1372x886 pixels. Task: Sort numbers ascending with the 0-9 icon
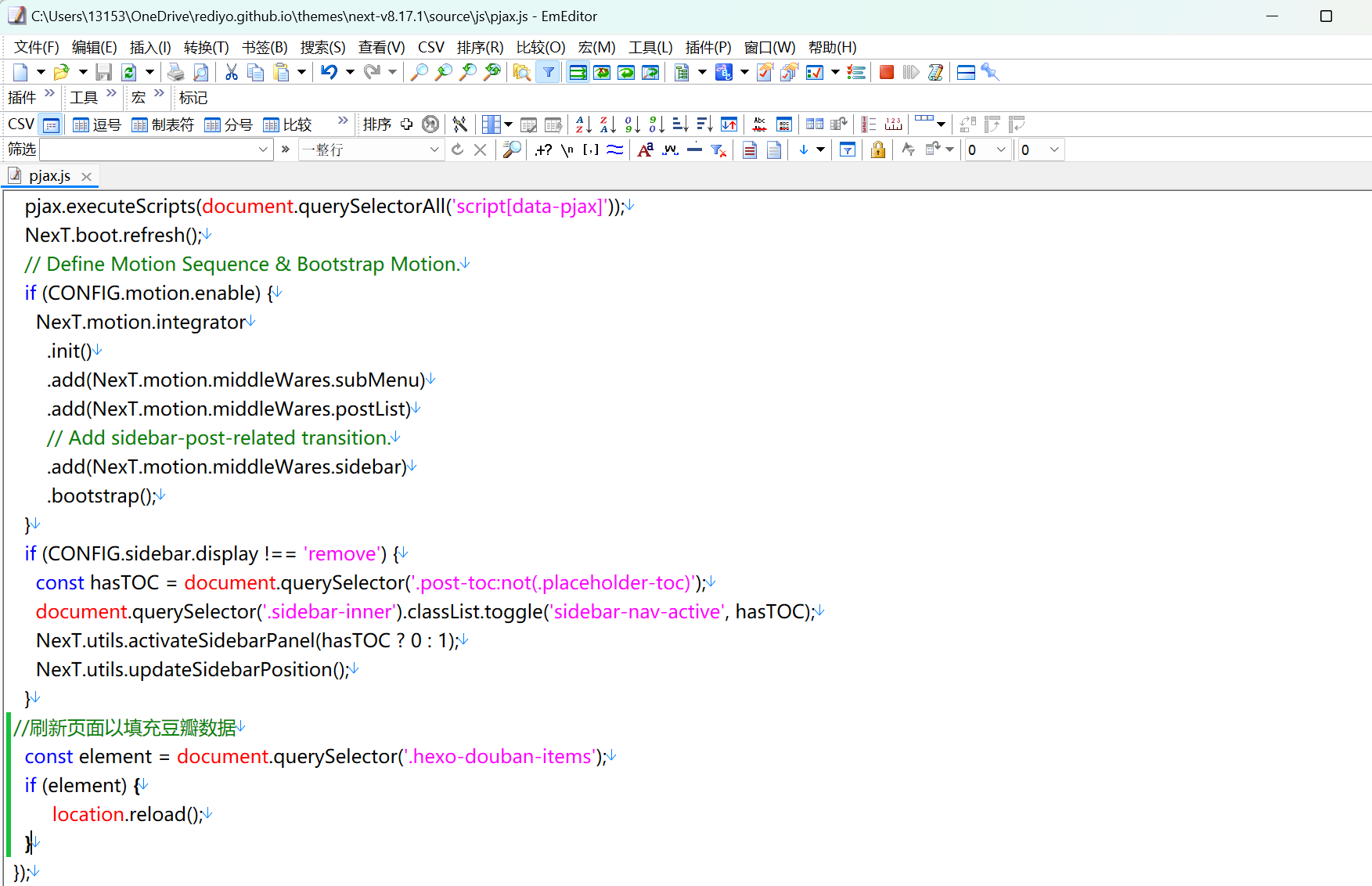click(632, 124)
